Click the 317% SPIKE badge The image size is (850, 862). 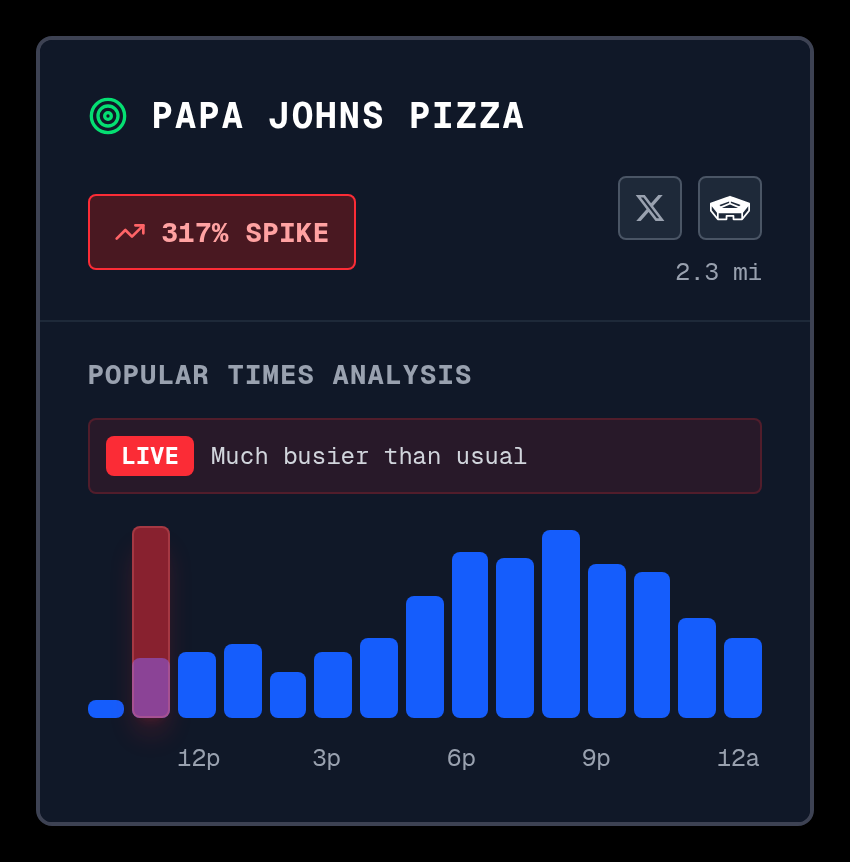point(222,232)
